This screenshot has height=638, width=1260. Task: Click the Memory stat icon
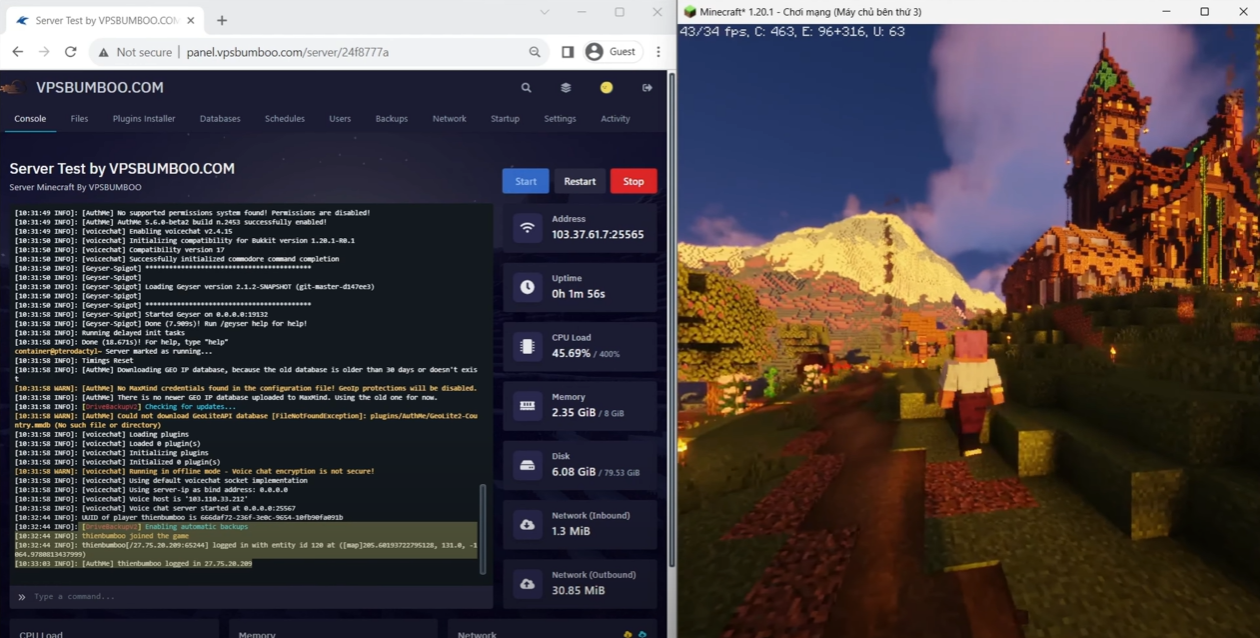pos(527,405)
